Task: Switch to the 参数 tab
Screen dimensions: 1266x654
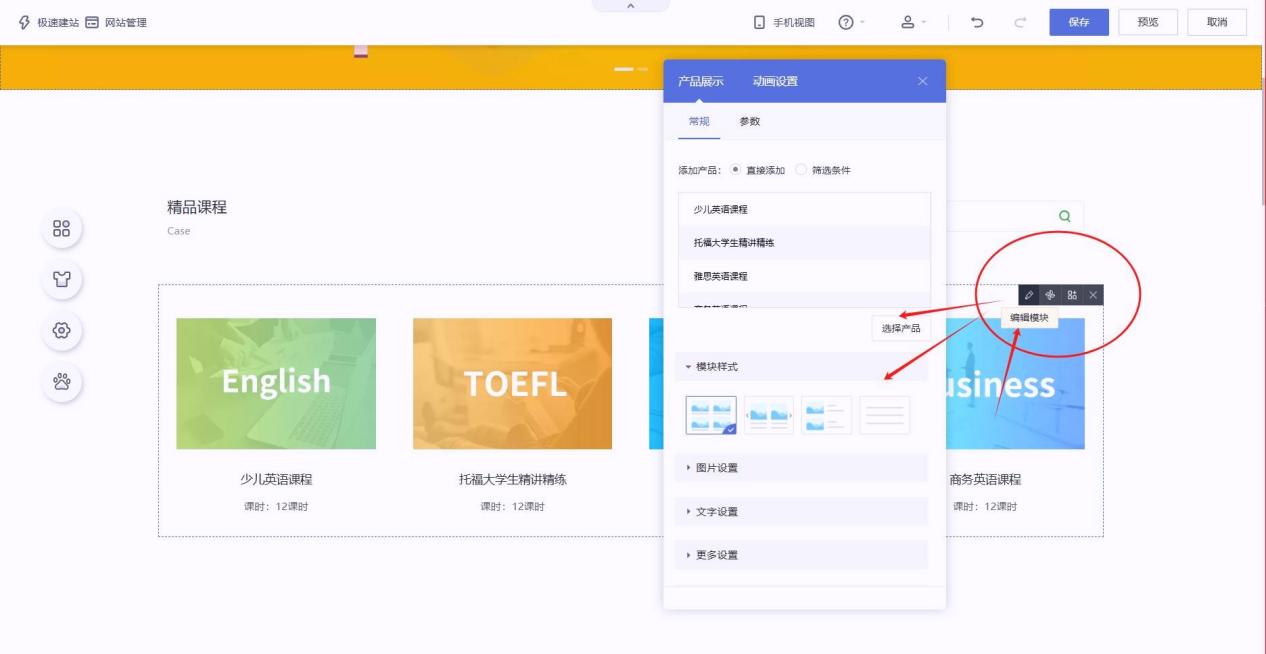Action: (749, 121)
